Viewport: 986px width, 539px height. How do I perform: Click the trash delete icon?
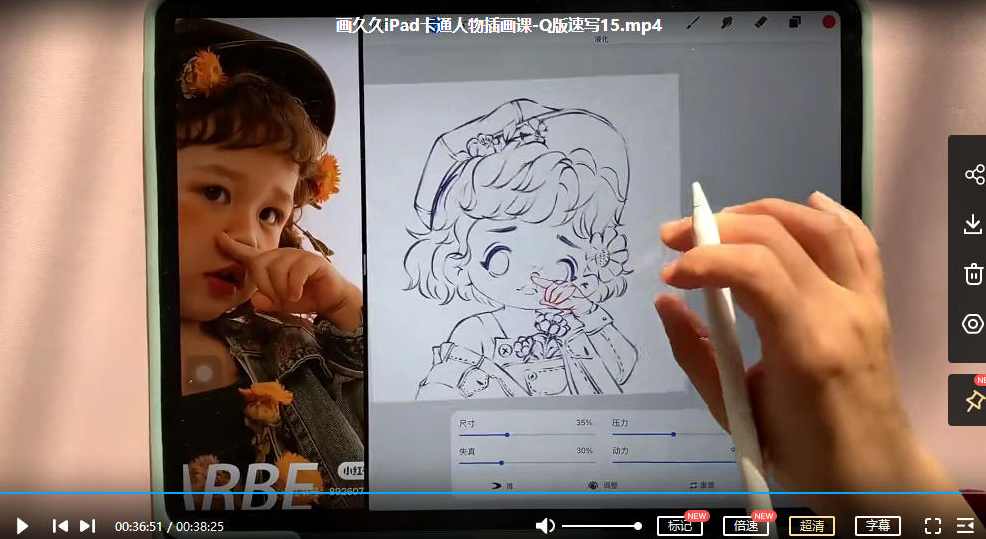point(973,274)
